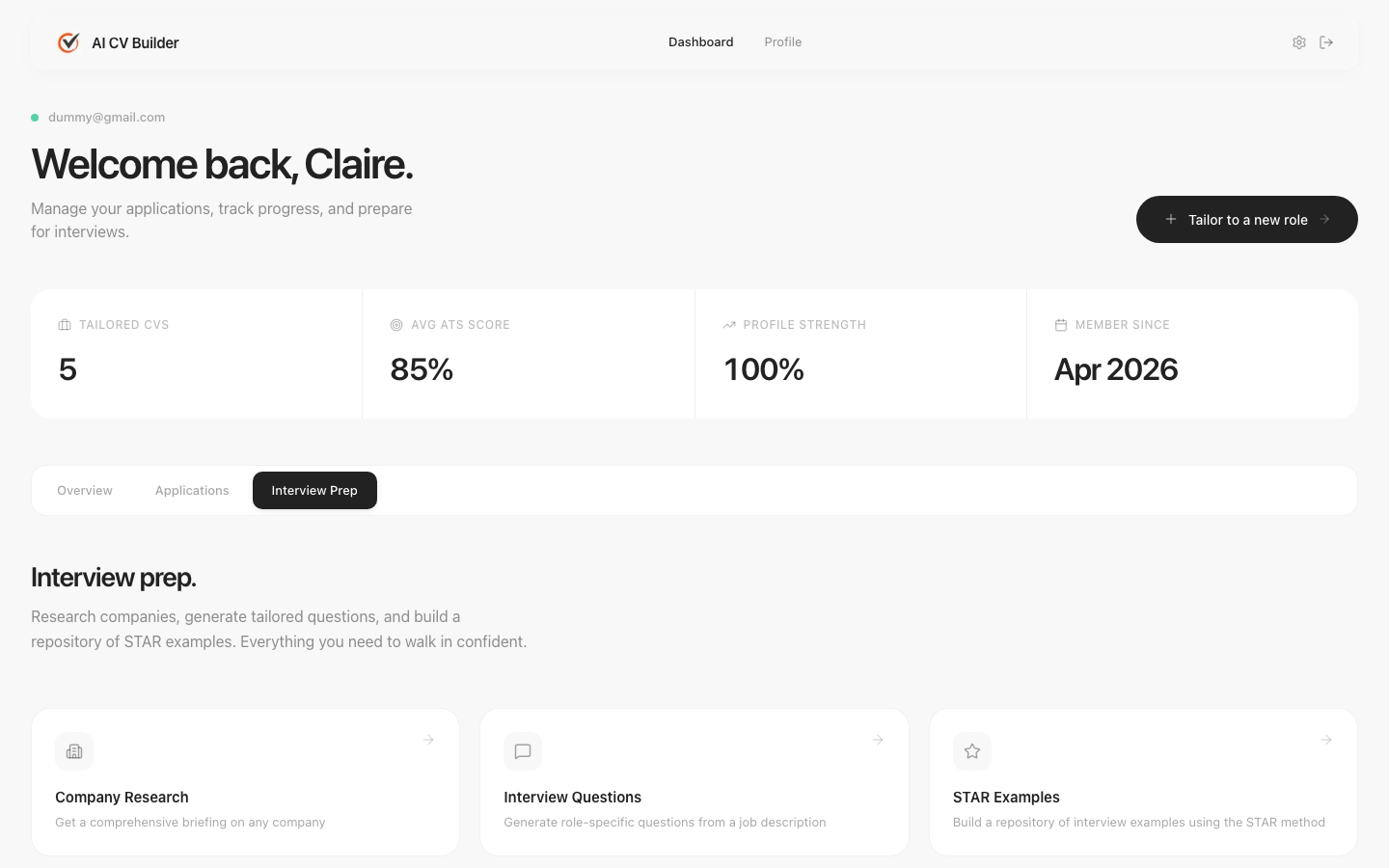Click the AI CV Builder logo icon
1389x868 pixels.
[68, 42]
